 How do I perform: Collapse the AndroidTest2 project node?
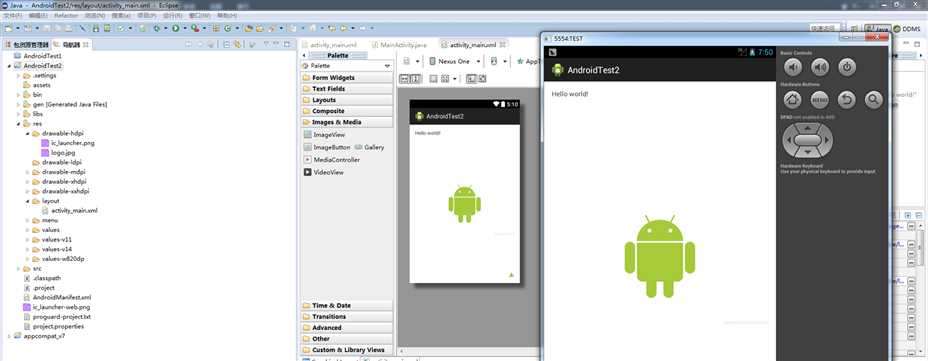click(x=9, y=66)
